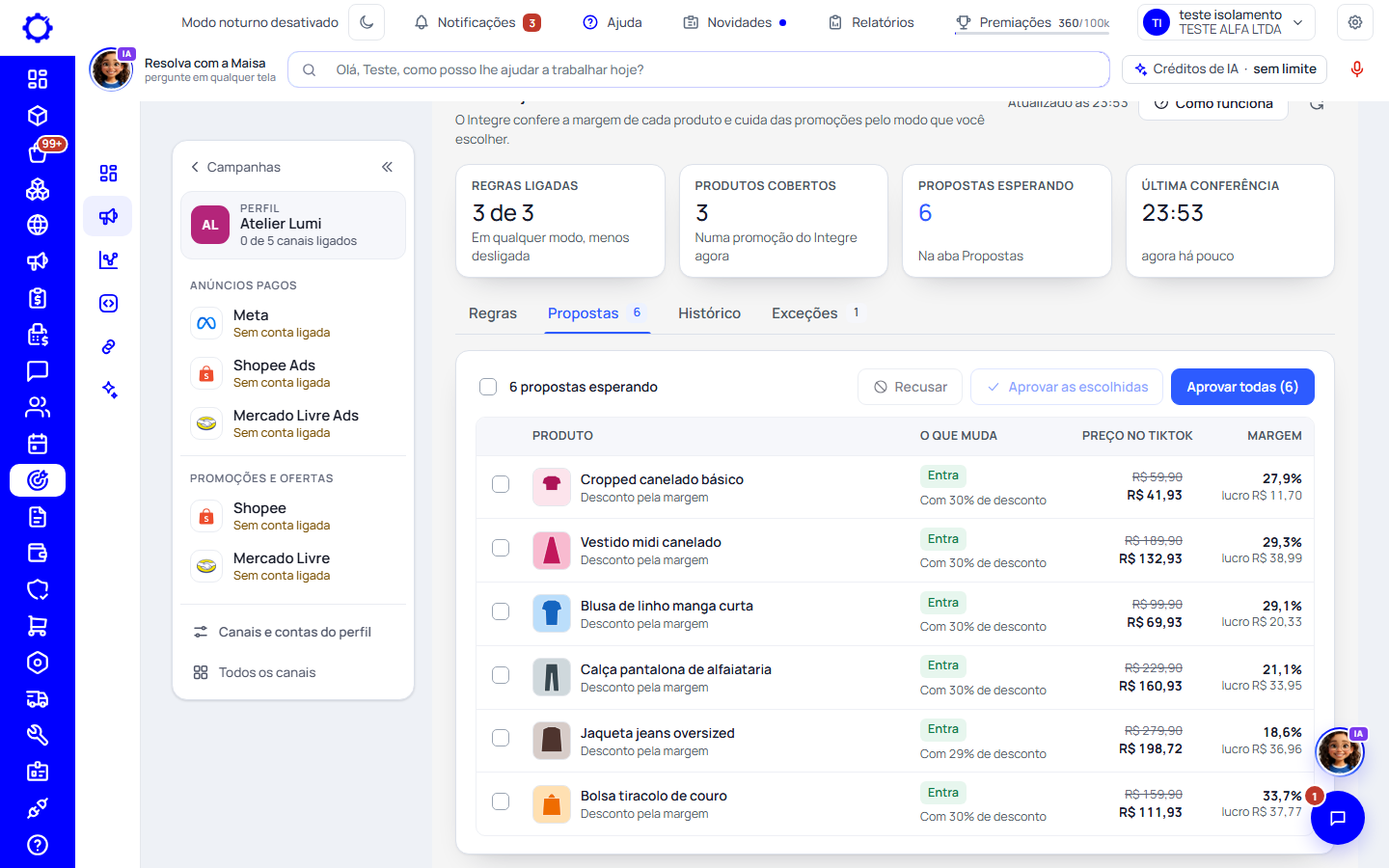Select the Propostas tab

[595, 313]
